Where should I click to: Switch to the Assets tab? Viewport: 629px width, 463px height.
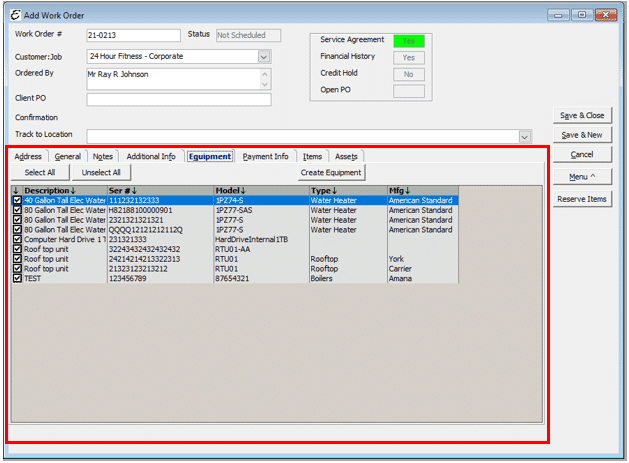346,156
